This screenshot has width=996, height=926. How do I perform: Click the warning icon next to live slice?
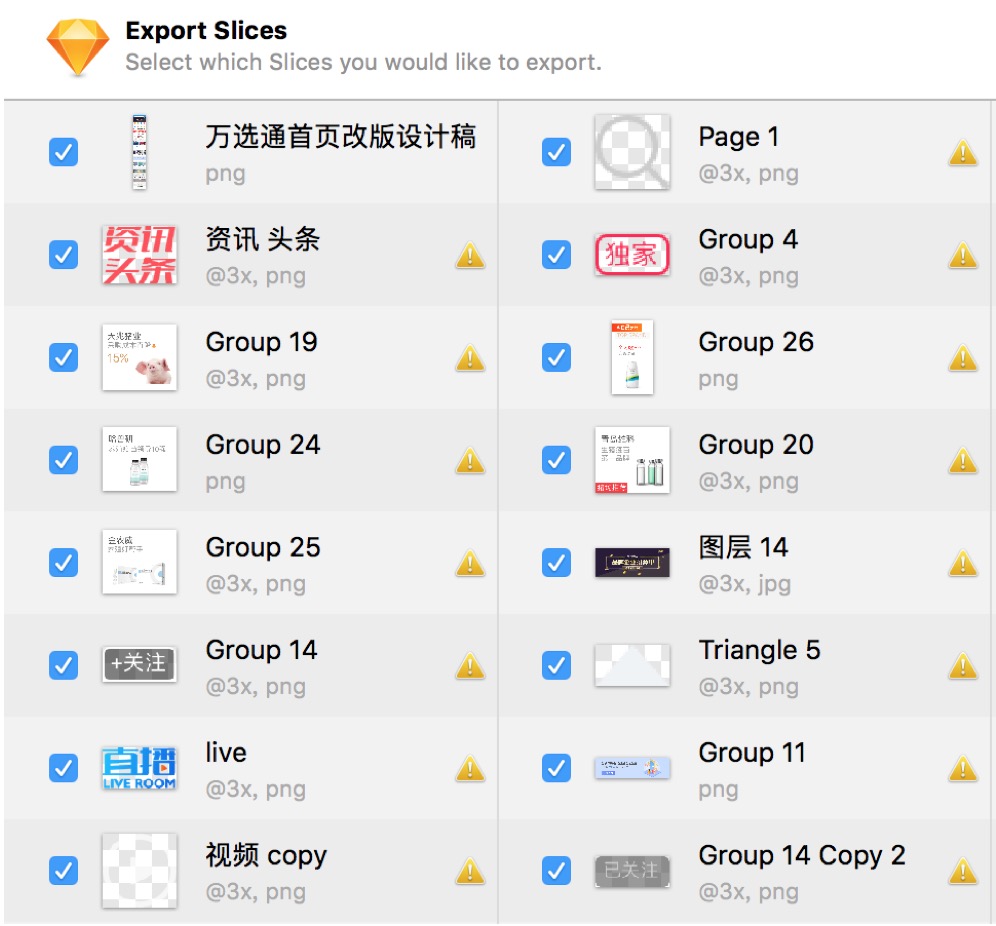pos(470,769)
